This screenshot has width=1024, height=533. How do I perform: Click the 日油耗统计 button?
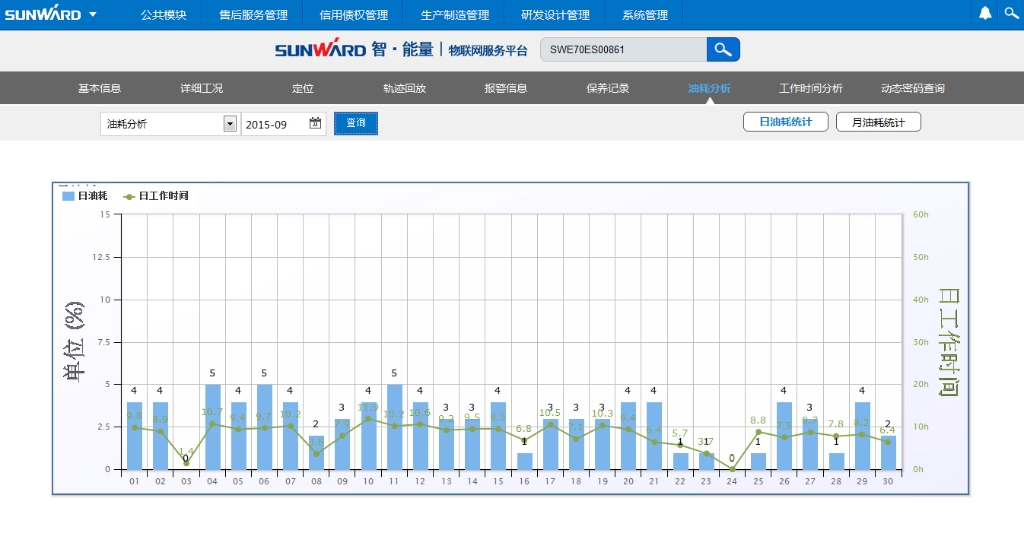[x=786, y=122]
